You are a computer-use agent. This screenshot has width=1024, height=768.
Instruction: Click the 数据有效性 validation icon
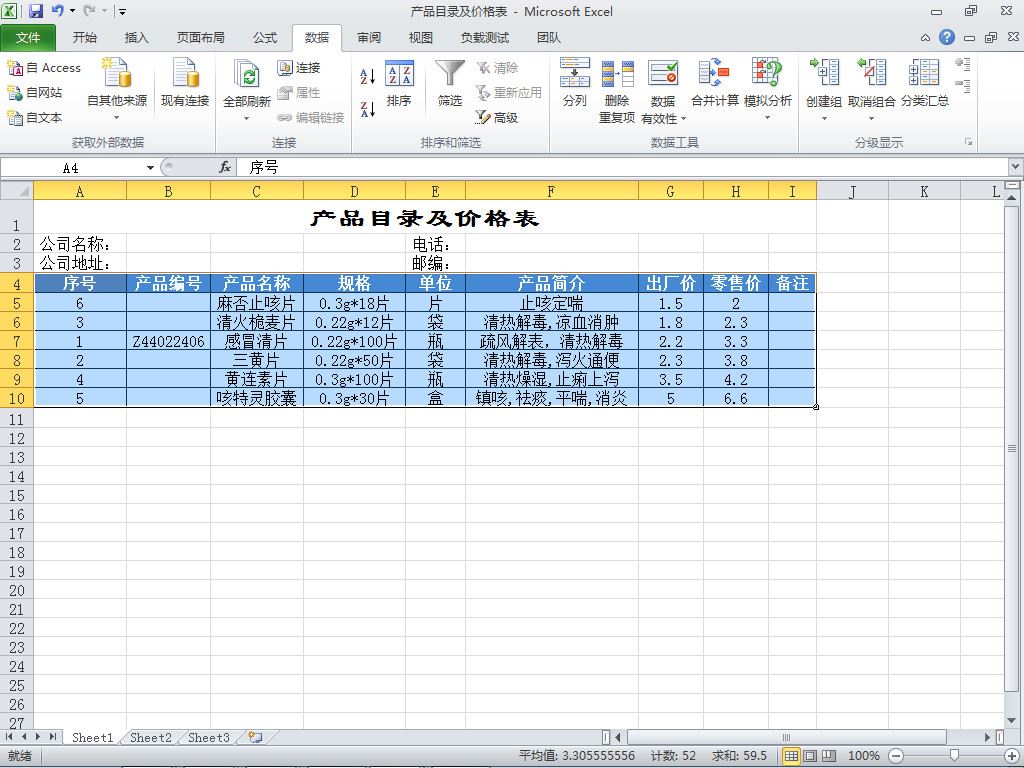663,73
